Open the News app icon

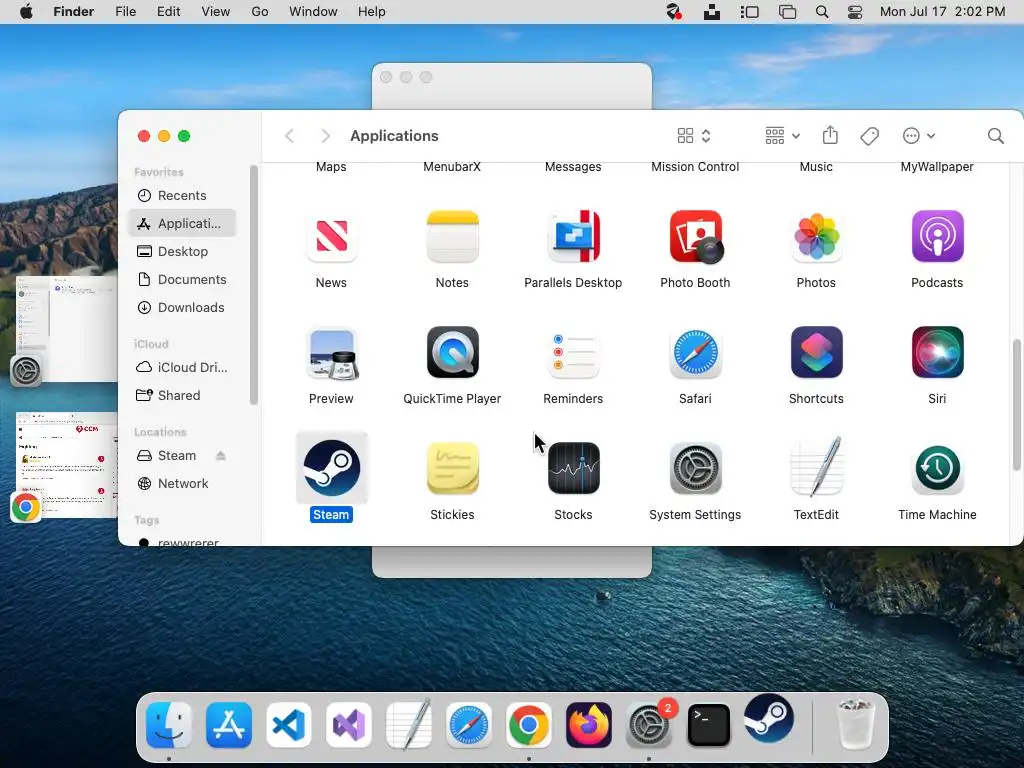click(x=331, y=236)
